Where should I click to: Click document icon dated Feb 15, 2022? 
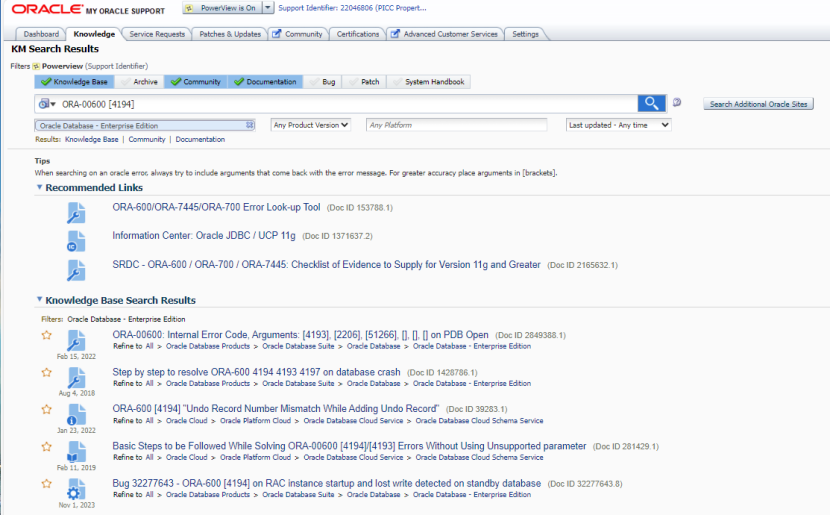tap(76, 341)
